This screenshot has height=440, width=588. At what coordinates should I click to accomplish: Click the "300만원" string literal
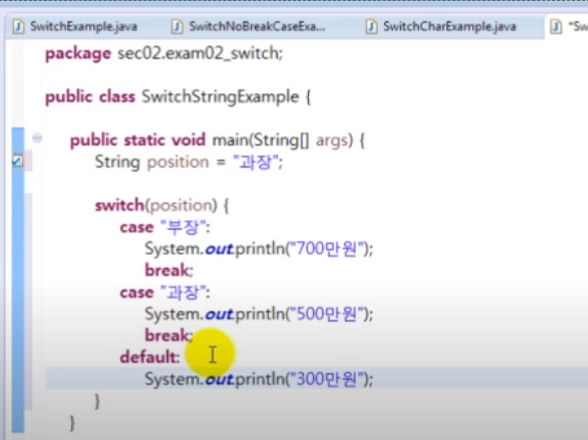tap(326, 379)
